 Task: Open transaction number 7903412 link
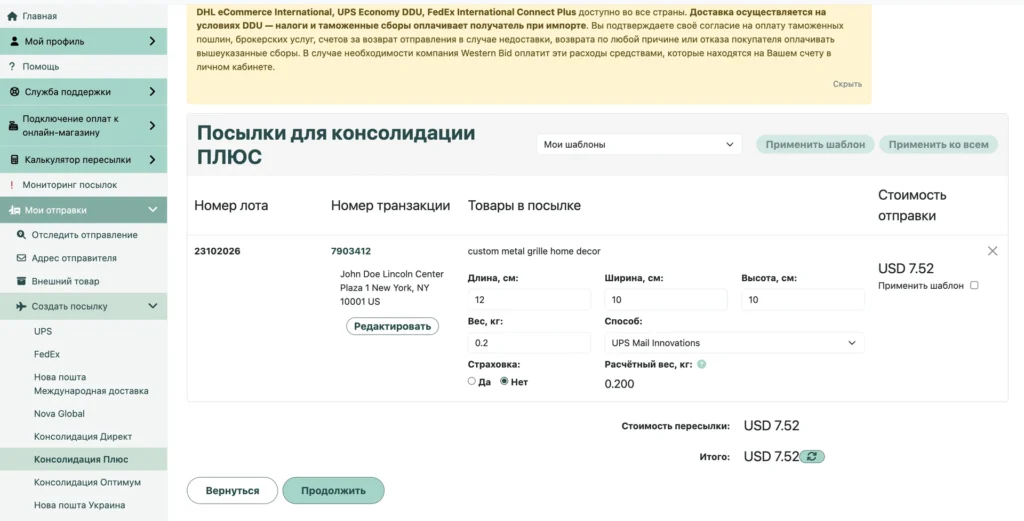[351, 251]
